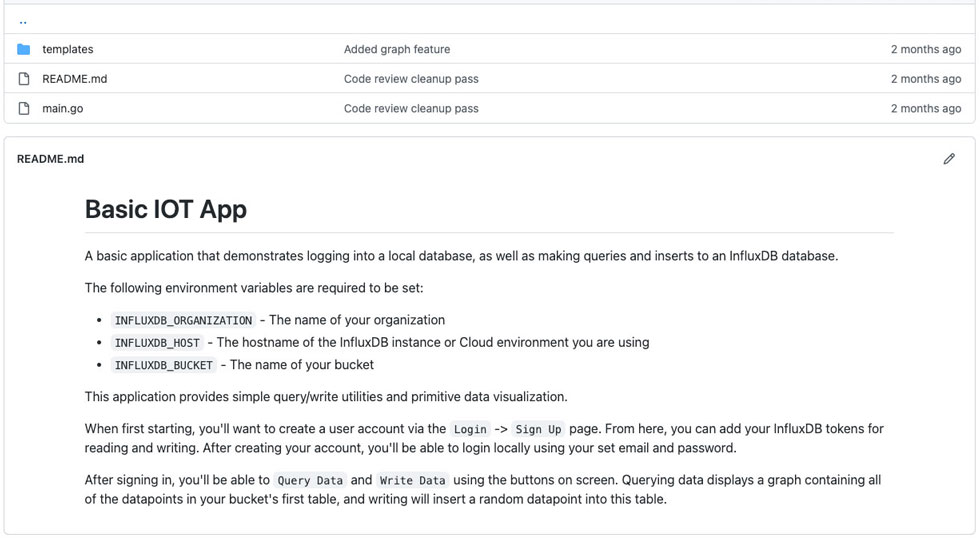
Task: Click the 'Login' inline code text
Action: [x=470, y=429]
